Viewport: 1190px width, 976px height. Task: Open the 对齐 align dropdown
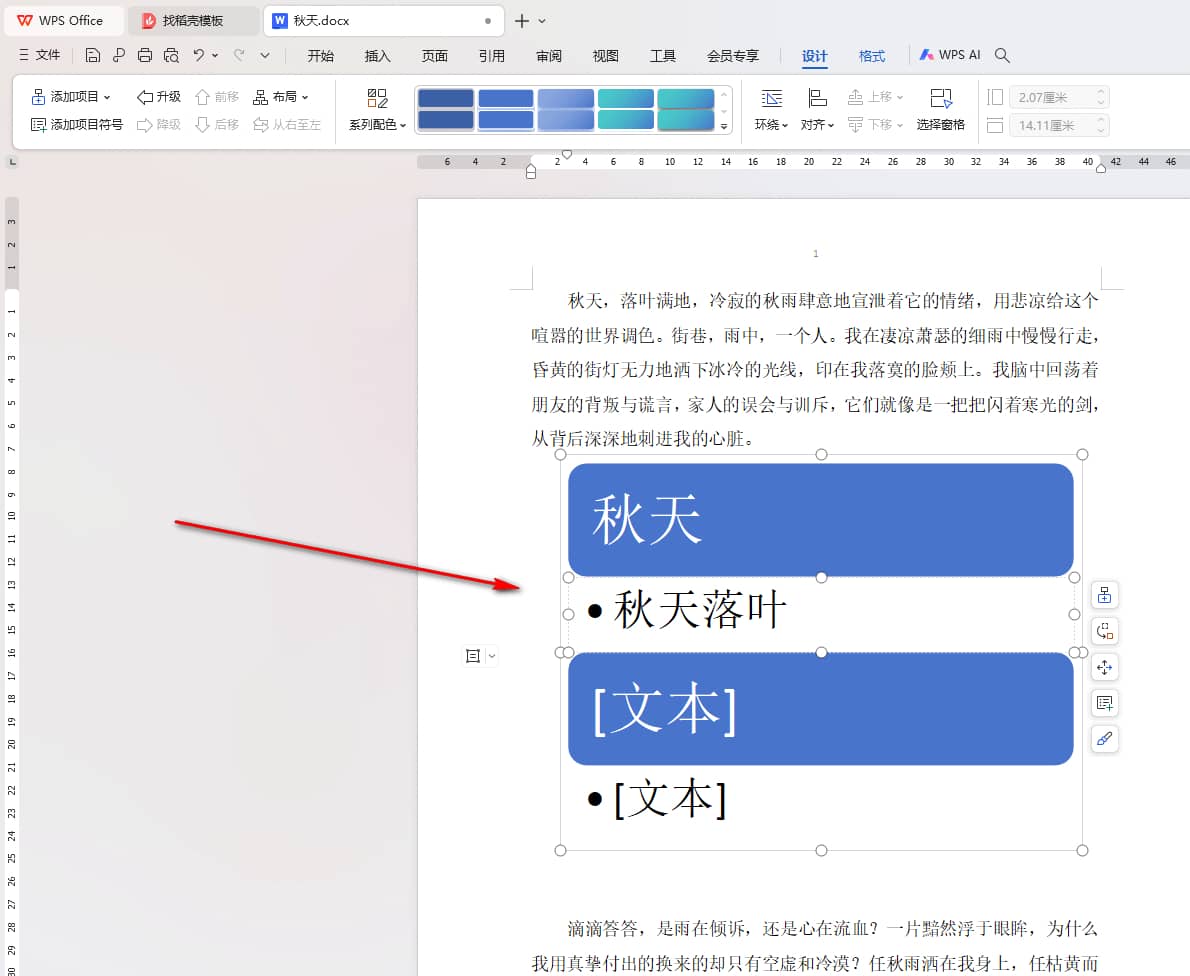tap(817, 110)
